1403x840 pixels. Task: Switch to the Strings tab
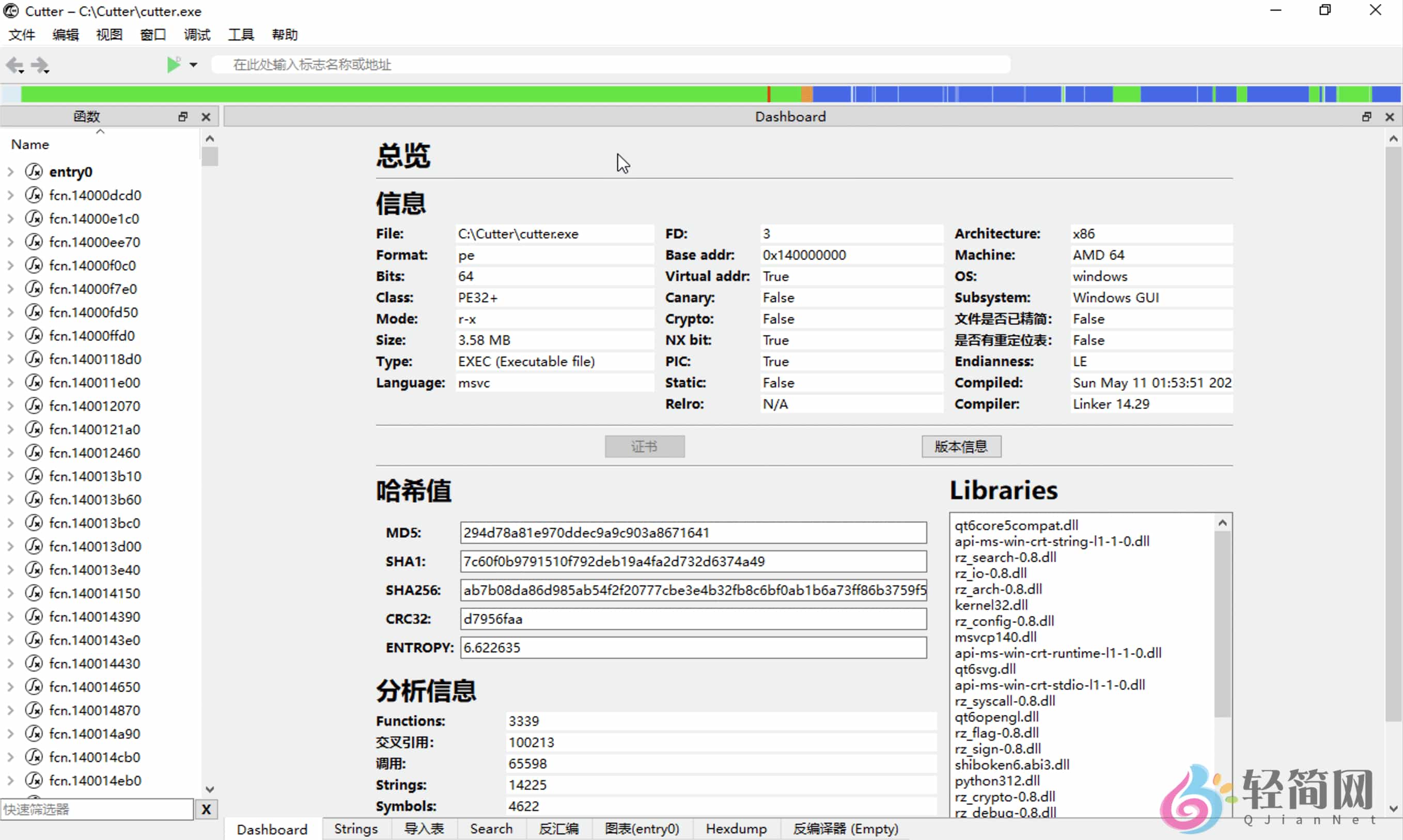(355, 828)
